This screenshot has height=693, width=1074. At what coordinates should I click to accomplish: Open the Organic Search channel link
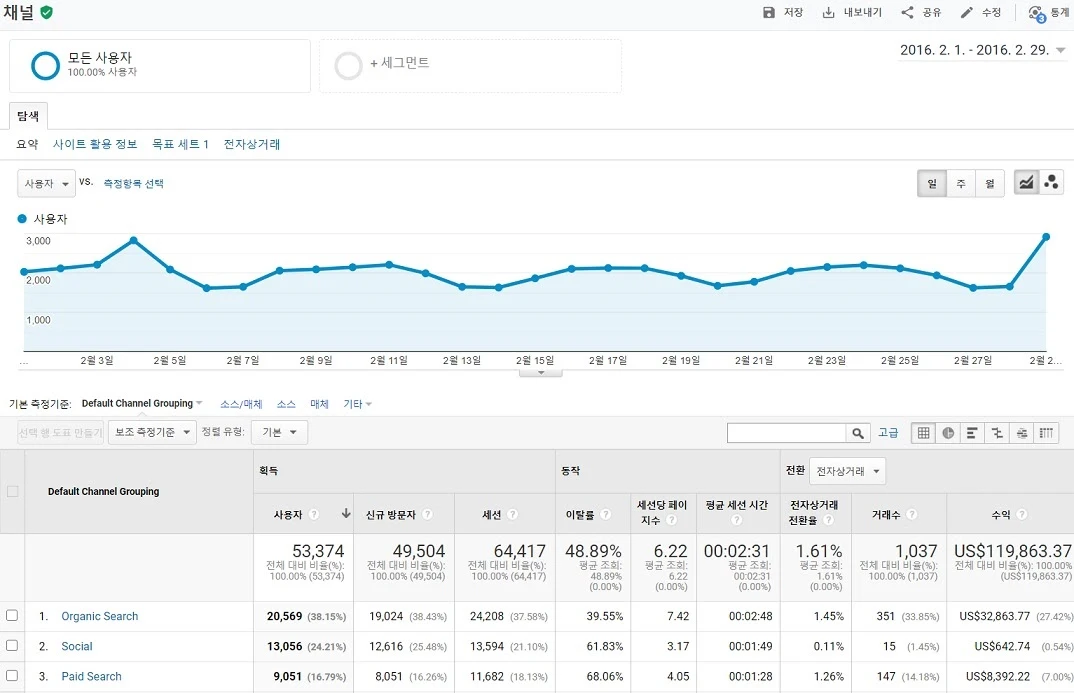point(100,616)
